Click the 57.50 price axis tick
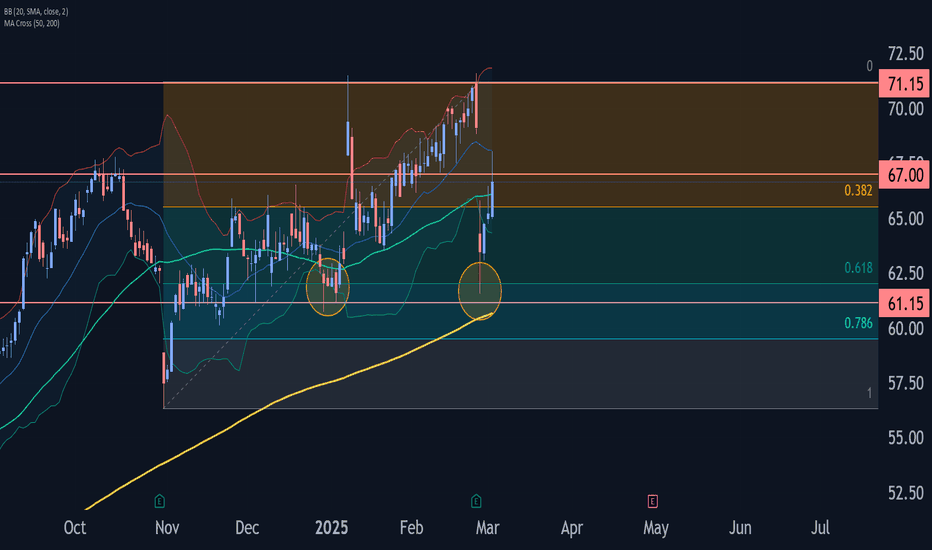Viewport: 932px width, 550px height. pyautogui.click(x=906, y=383)
